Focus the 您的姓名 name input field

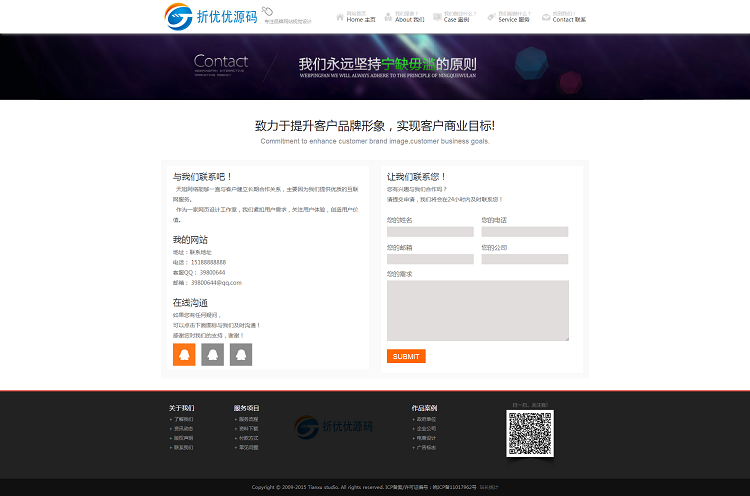click(x=430, y=231)
